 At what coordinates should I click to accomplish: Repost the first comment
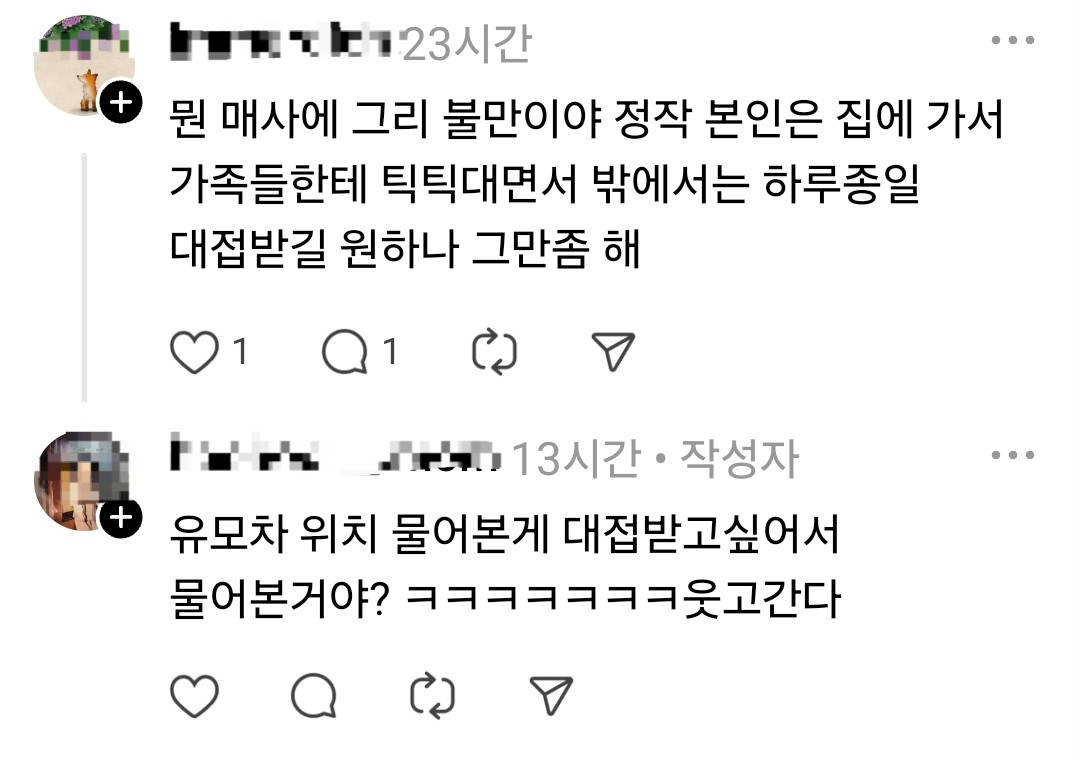494,352
